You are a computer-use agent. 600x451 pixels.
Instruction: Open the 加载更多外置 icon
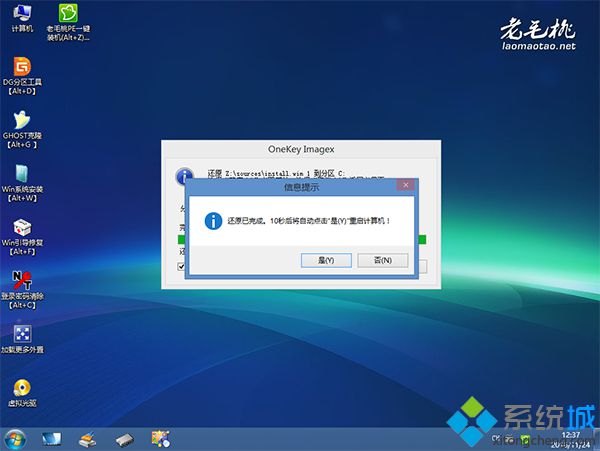pos(22,339)
